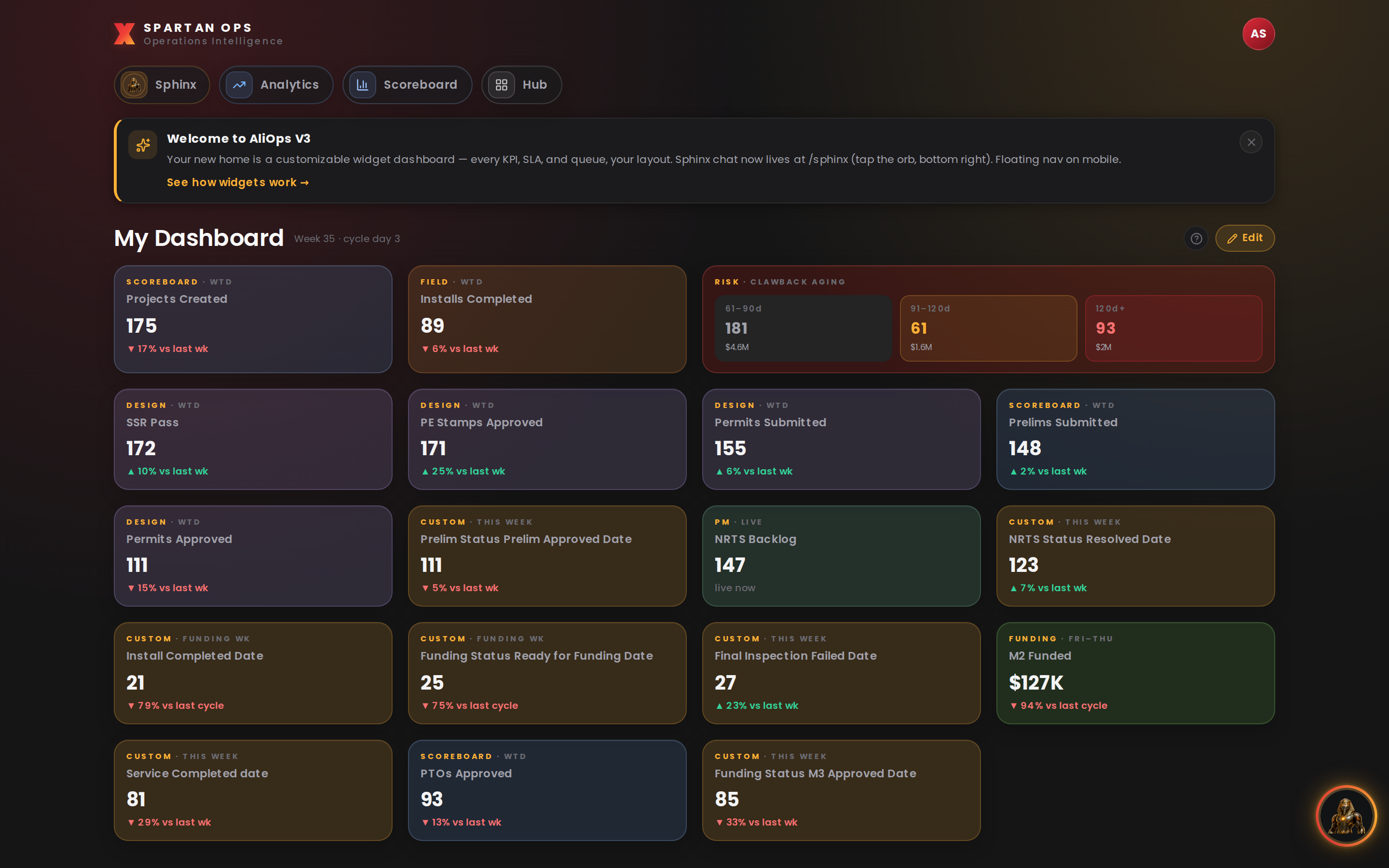Click the RISK · CLAWBACK AGING label
This screenshot has width=1389, height=868.
(779, 282)
